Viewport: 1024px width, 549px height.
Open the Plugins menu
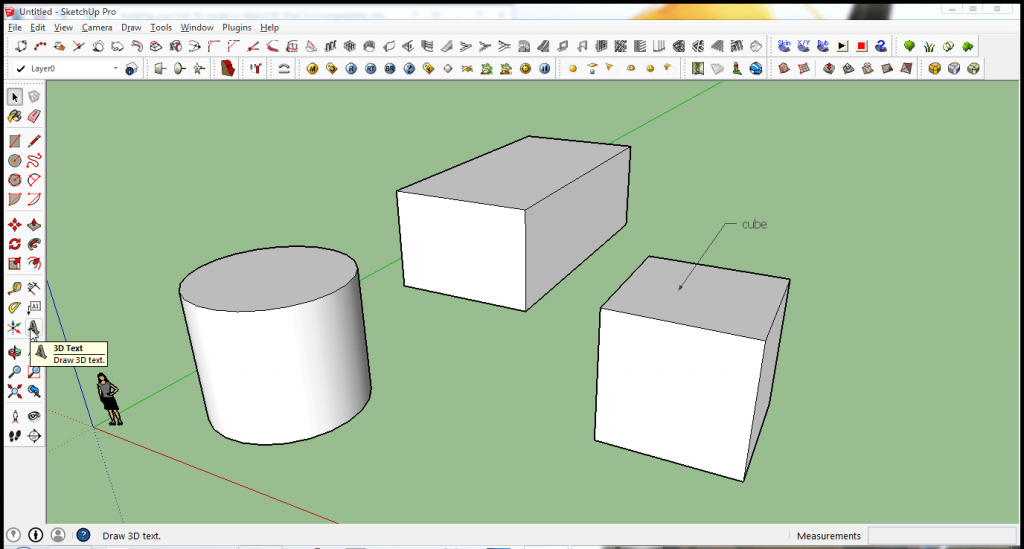click(236, 27)
